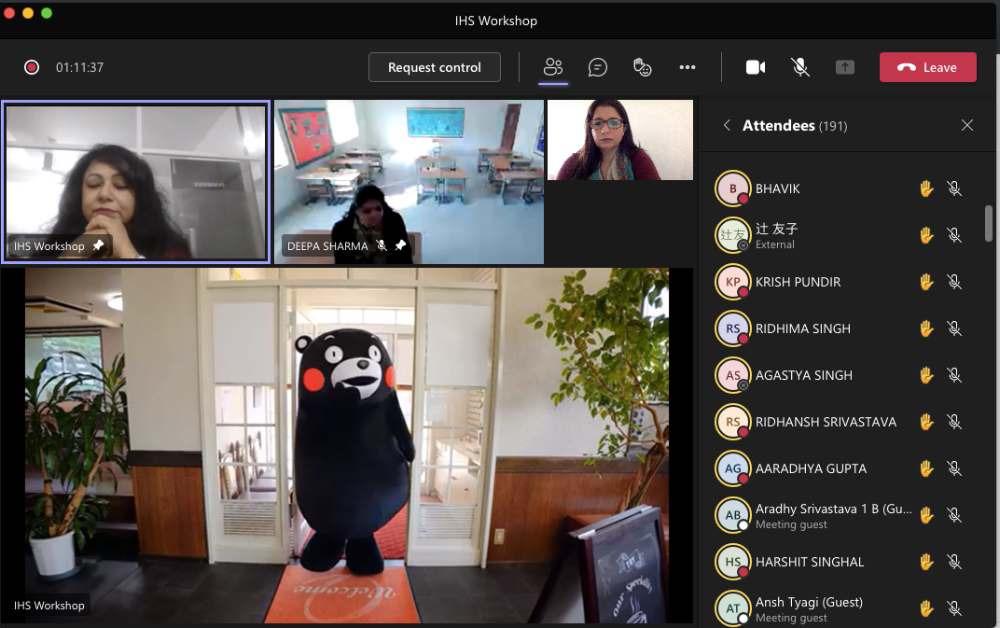Click RIDHANSH SRIVASTAVA's raised hand icon
The width and height of the screenshot is (1000, 628).
[x=926, y=421]
